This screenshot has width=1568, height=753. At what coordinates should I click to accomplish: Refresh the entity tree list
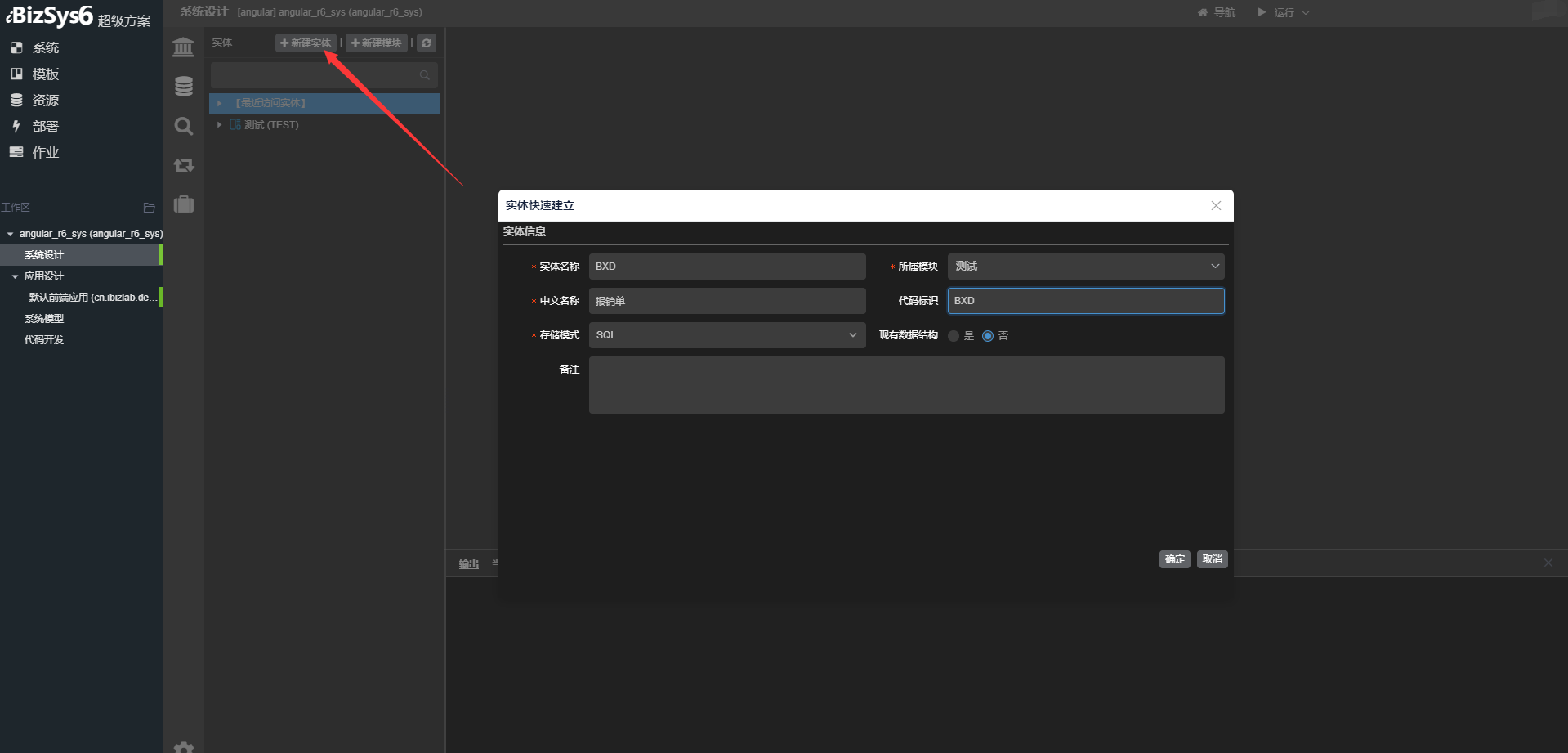point(427,43)
